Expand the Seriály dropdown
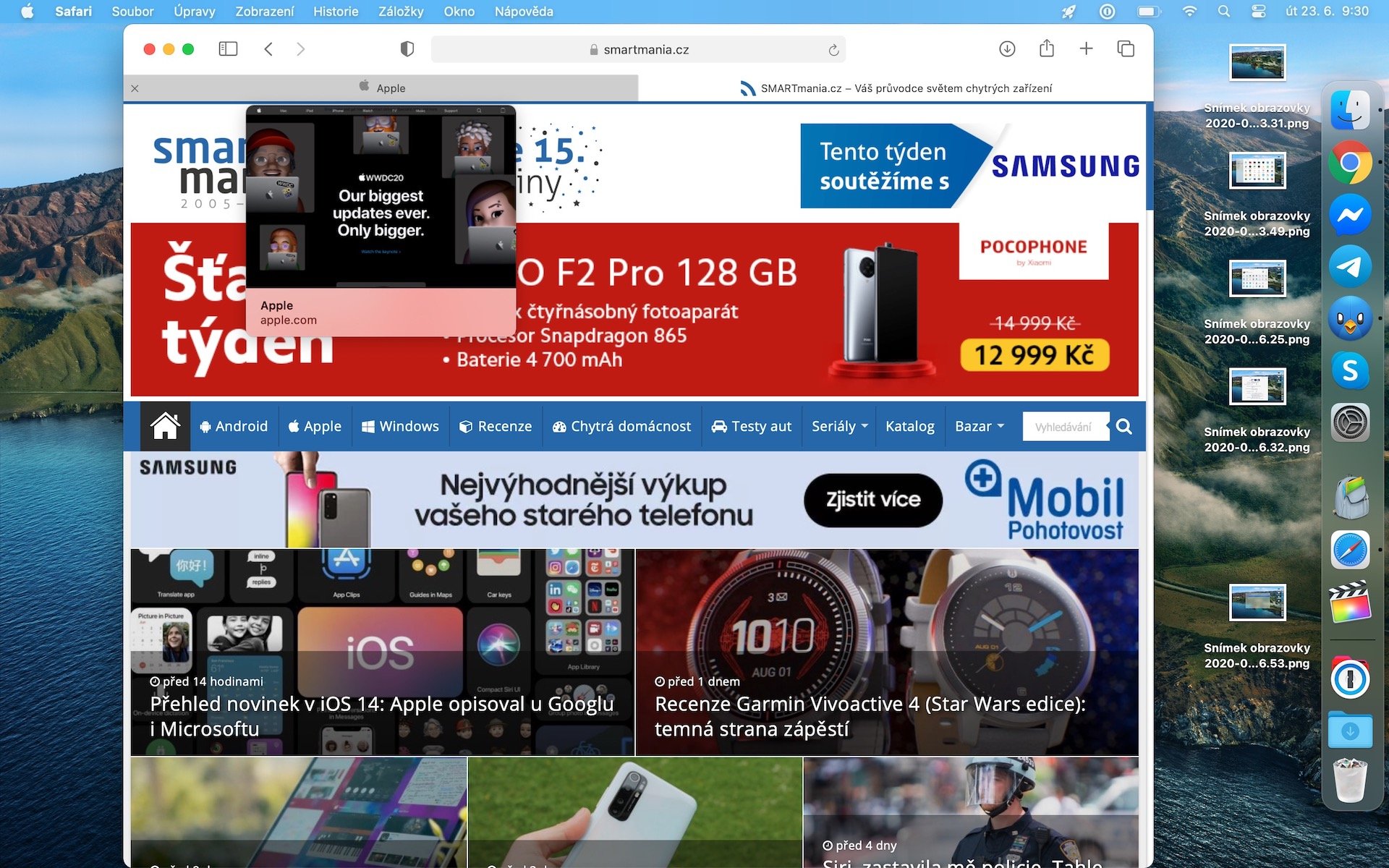Screen dimensions: 1389x868 [839, 426]
